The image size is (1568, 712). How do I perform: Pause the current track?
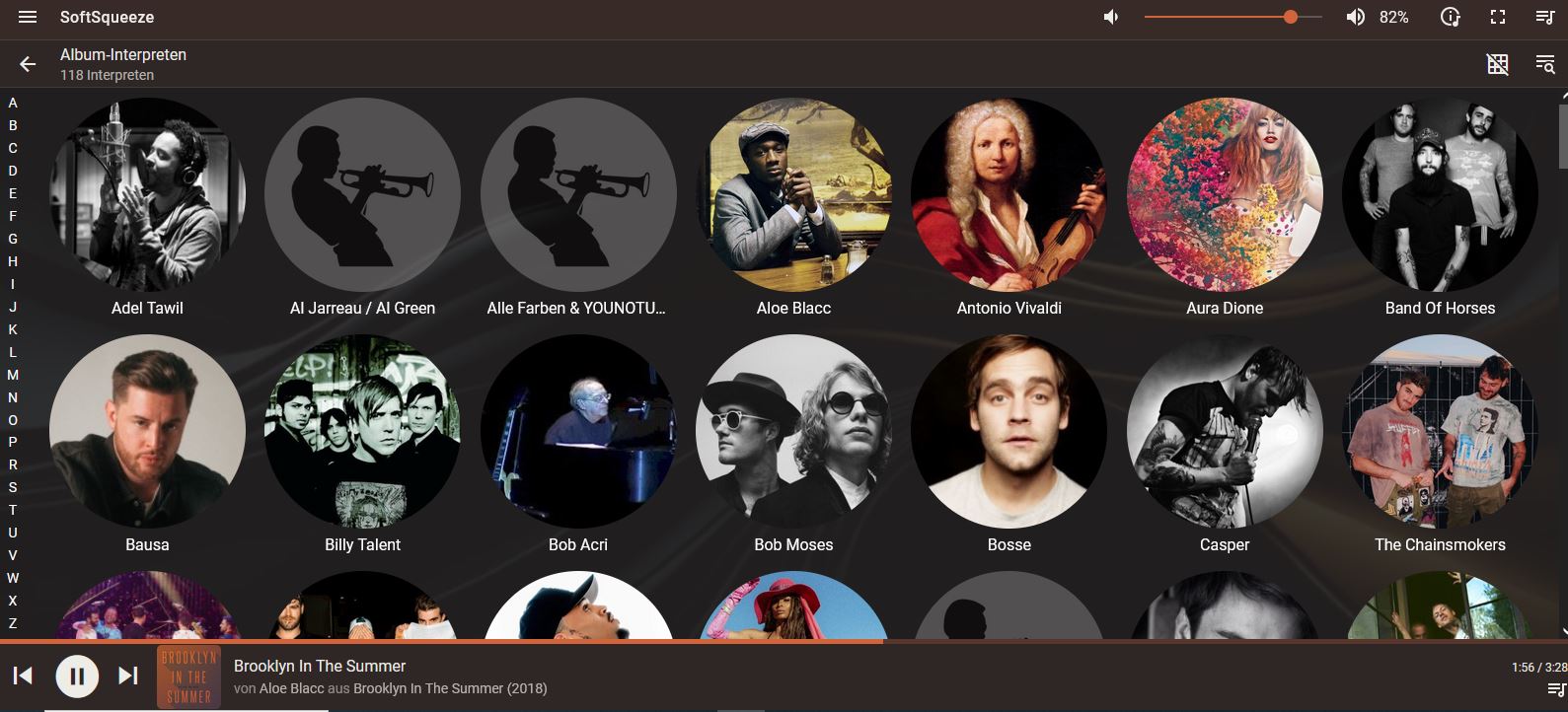coord(77,676)
